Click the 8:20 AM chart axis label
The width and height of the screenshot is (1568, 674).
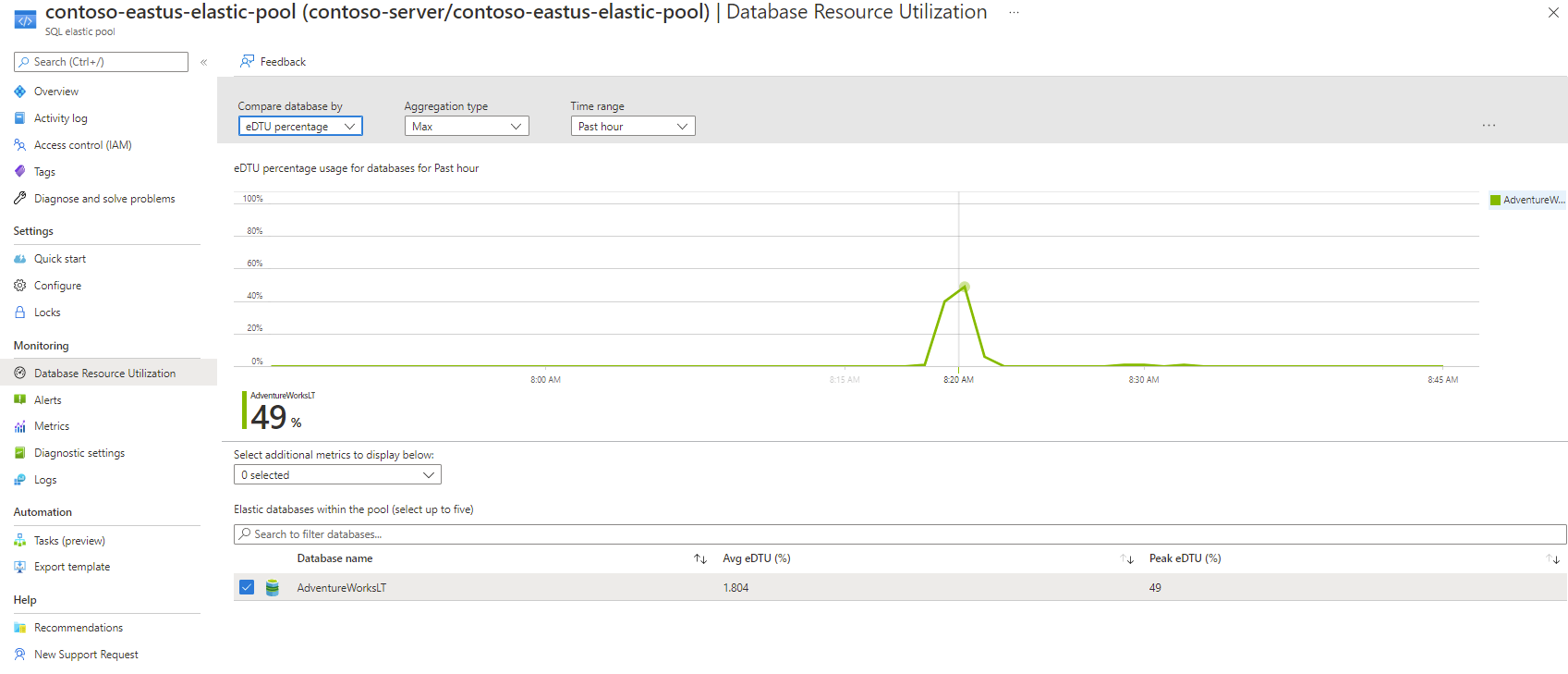coord(958,380)
